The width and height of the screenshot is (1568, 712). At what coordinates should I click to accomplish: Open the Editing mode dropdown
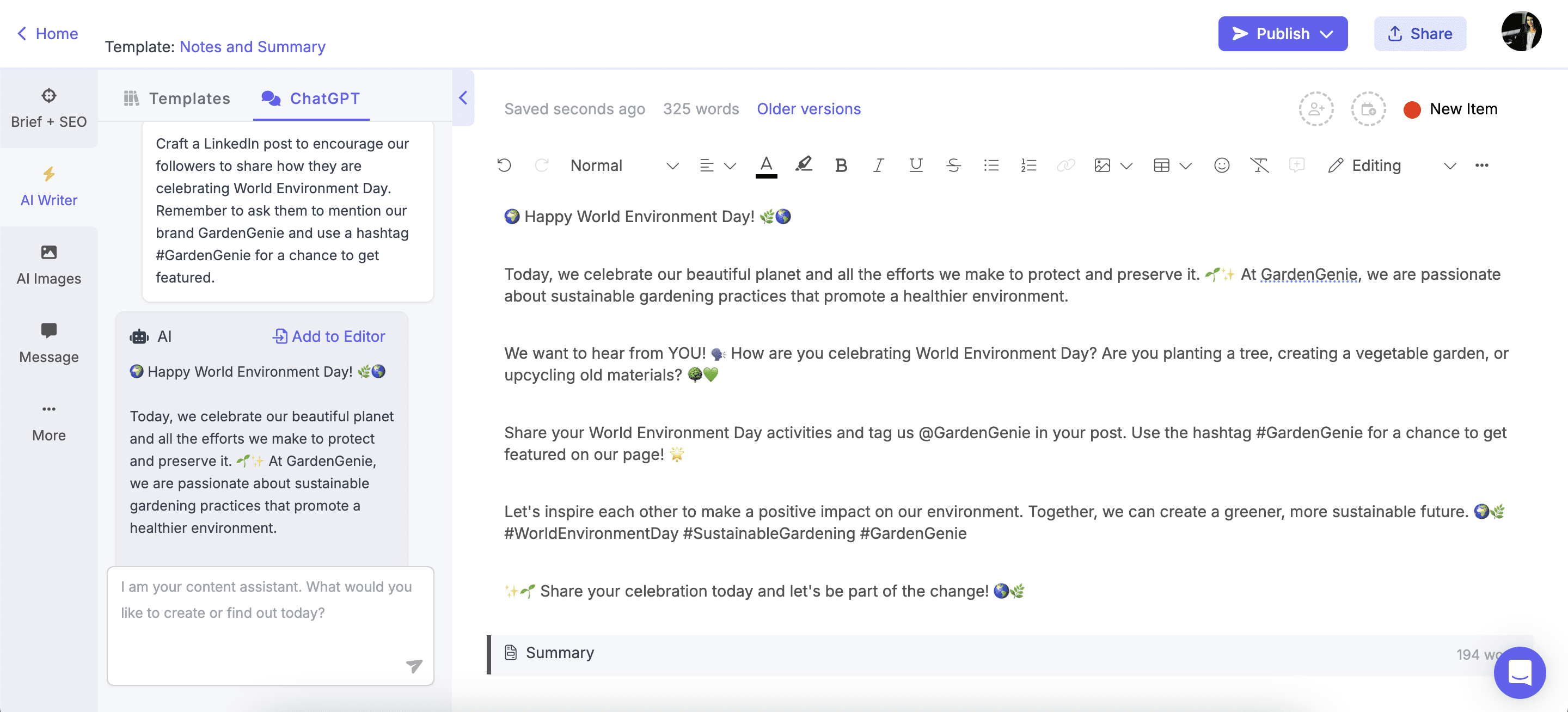coord(1392,165)
